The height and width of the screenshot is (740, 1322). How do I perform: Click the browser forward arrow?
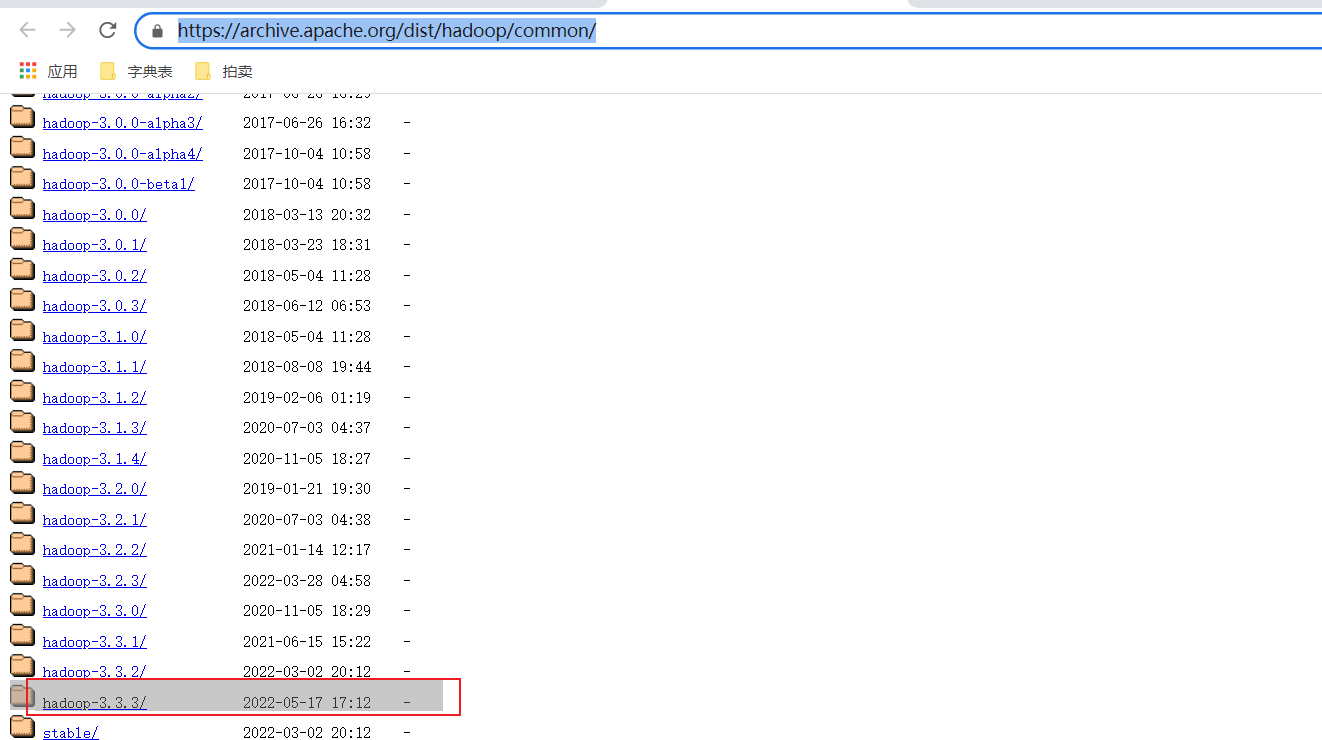pos(68,30)
